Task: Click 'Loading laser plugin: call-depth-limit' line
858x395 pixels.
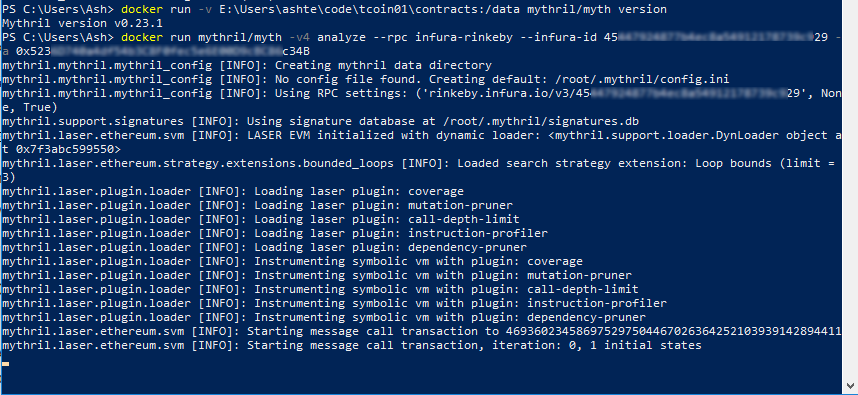Action: pos(260,219)
